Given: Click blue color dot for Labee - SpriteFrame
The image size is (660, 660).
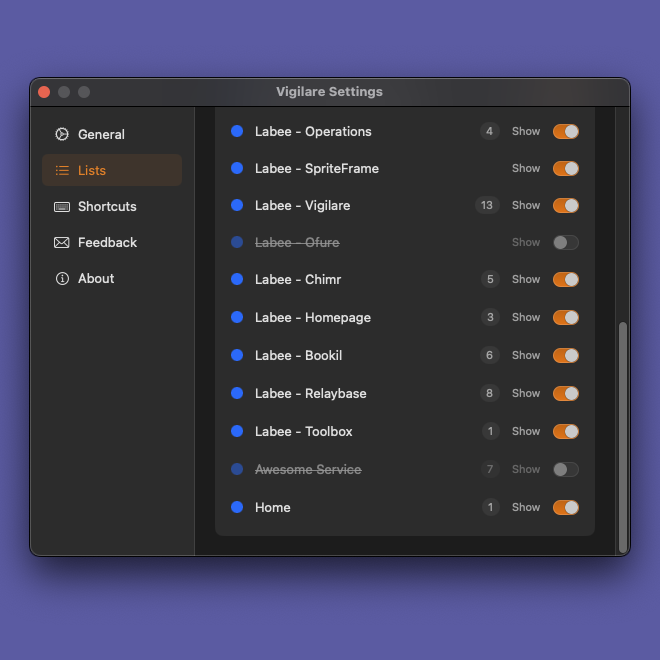Looking at the screenshot, I should point(237,168).
